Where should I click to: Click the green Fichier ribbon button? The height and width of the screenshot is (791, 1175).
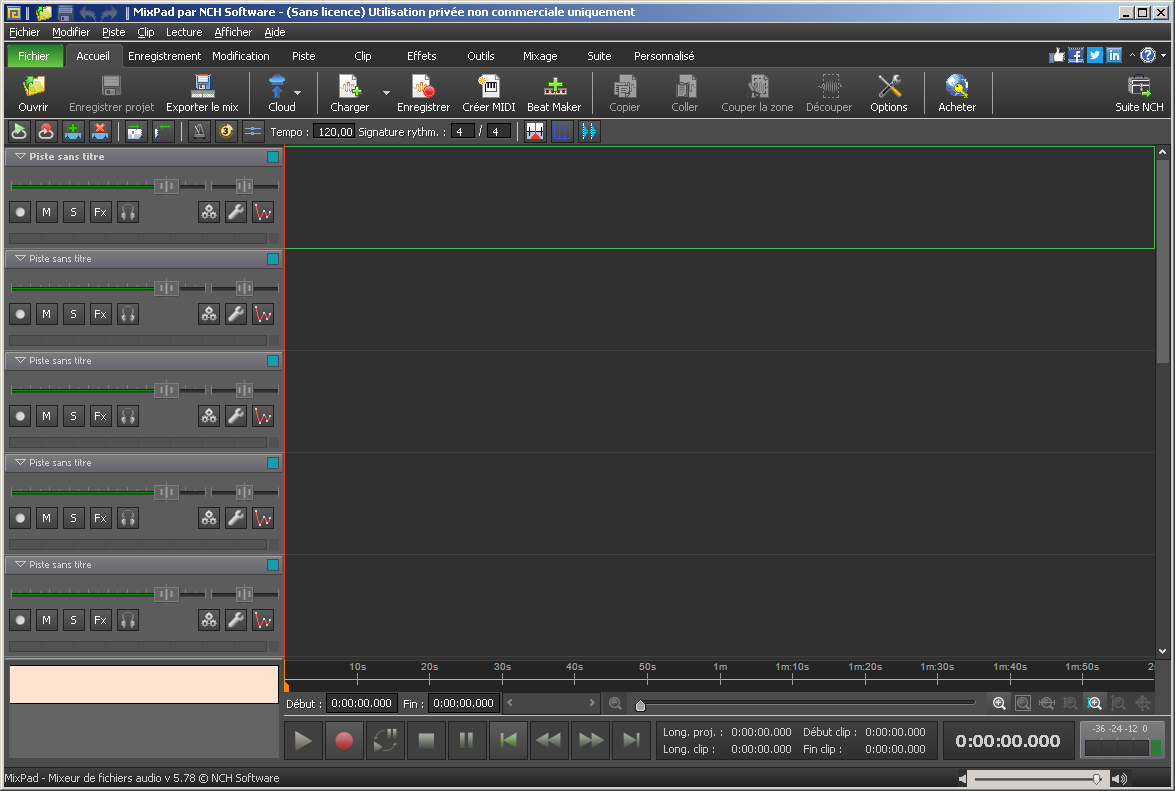[33, 56]
